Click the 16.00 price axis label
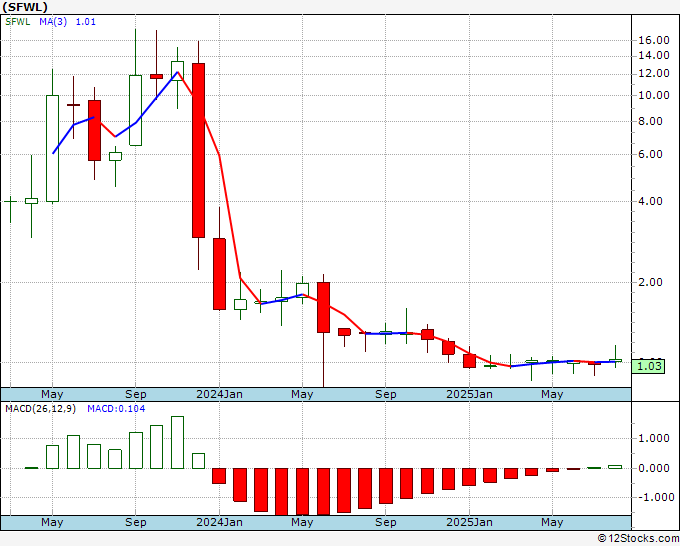This screenshot has width=680, height=546. tap(654, 40)
